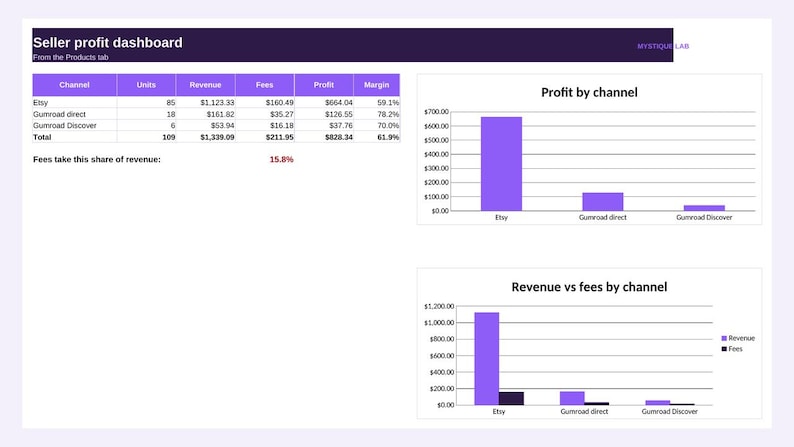The height and width of the screenshot is (447, 794).
Task: Click Etsy axis label under profit chart
Action: coord(501,217)
